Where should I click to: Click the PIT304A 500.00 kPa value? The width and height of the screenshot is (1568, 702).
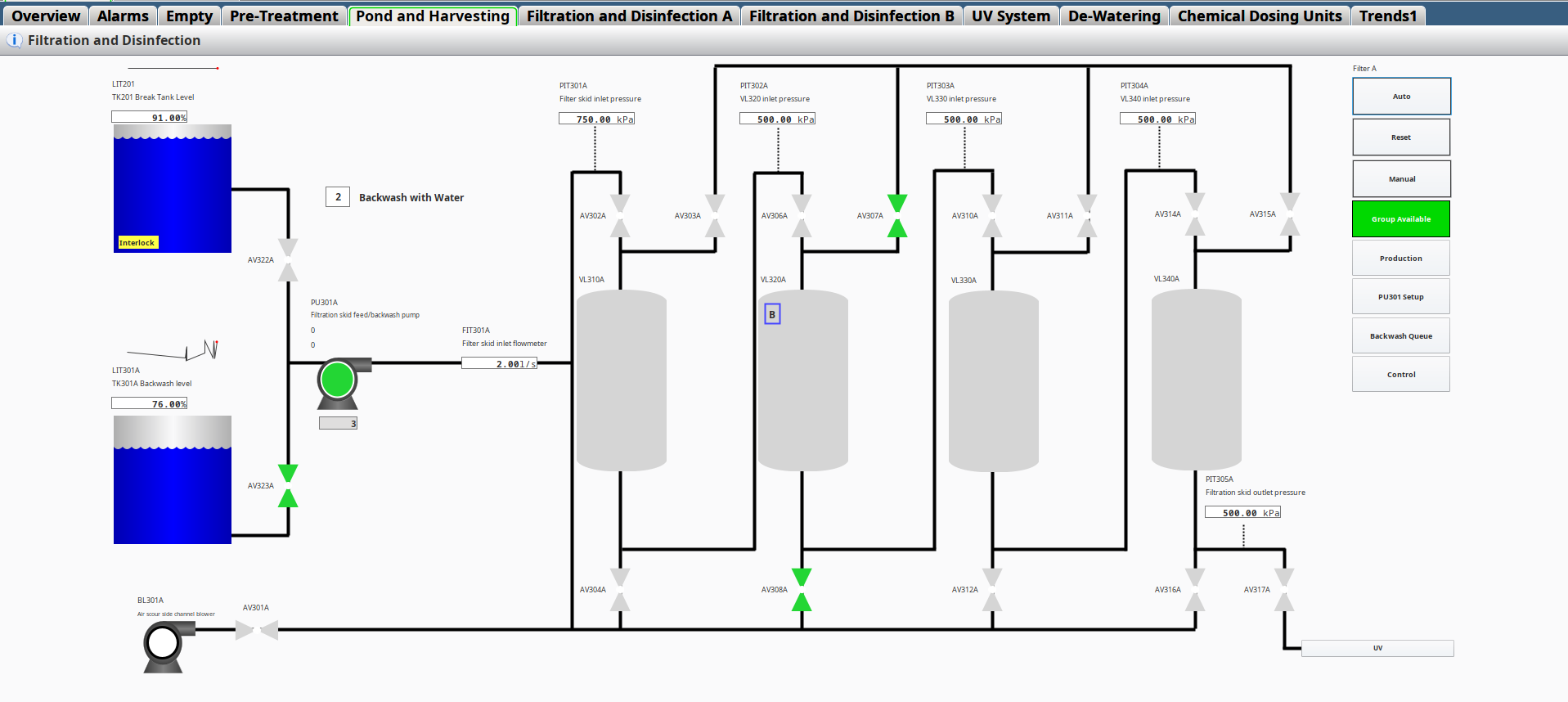tap(1158, 119)
